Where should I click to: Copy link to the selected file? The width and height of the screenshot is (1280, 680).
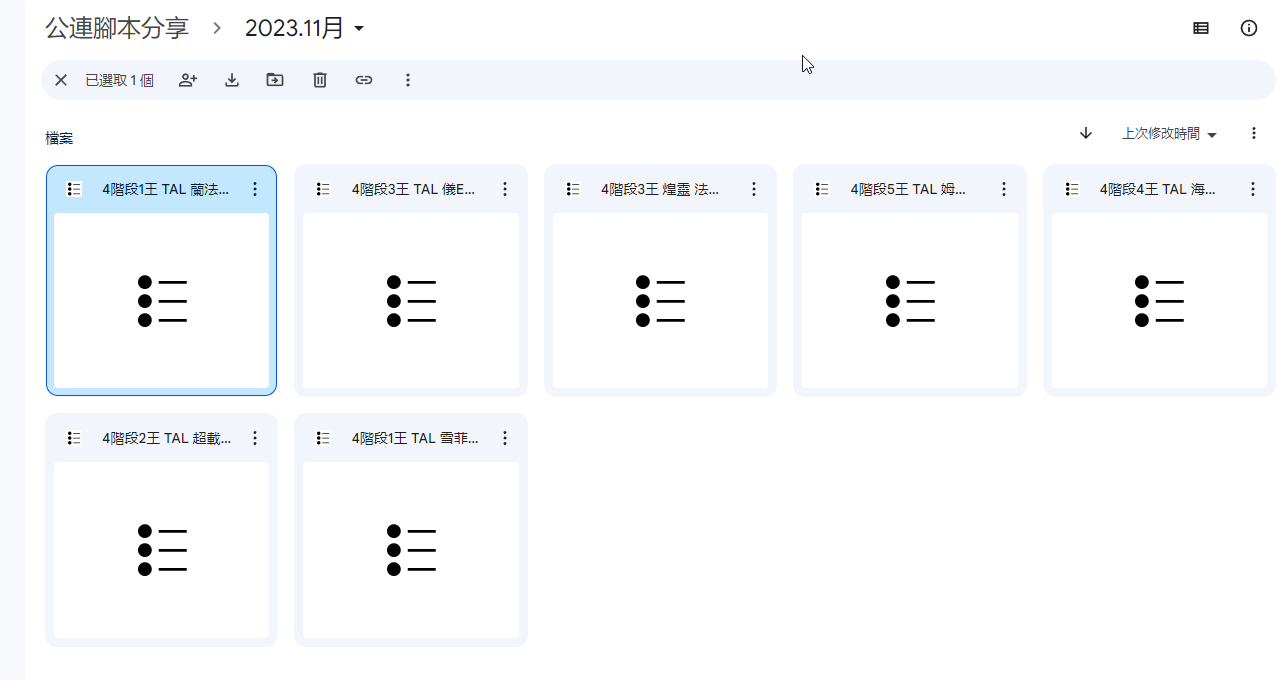pyautogui.click(x=364, y=80)
